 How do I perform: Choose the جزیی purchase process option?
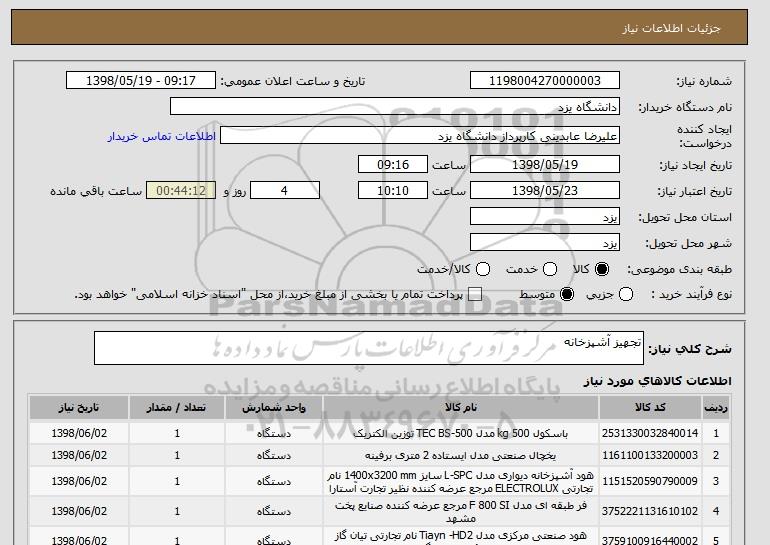point(626,295)
